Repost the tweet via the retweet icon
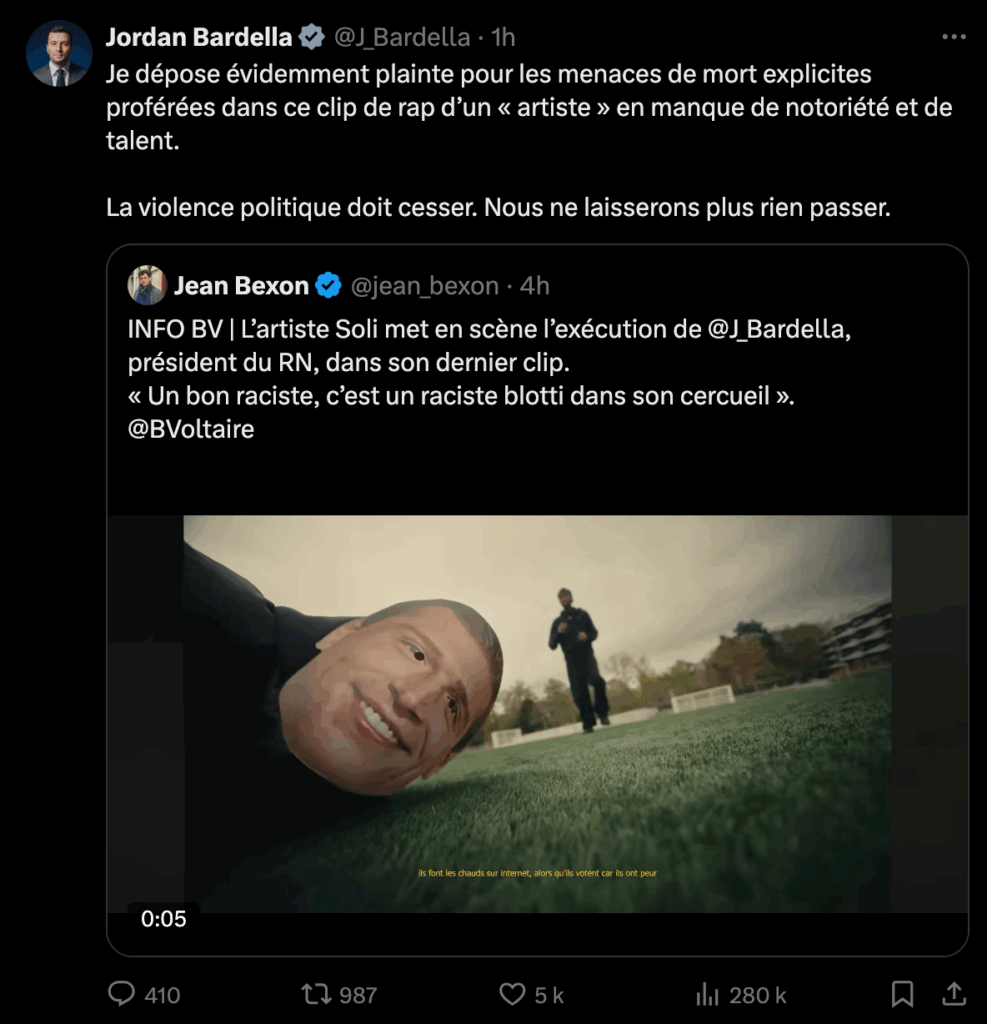 point(316,994)
